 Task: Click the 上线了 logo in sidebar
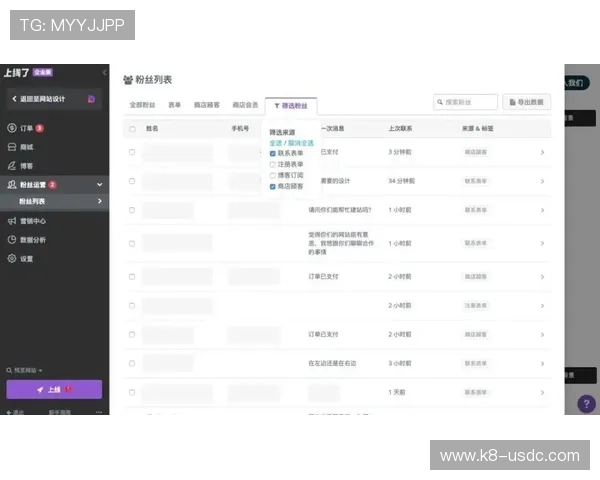pos(16,73)
